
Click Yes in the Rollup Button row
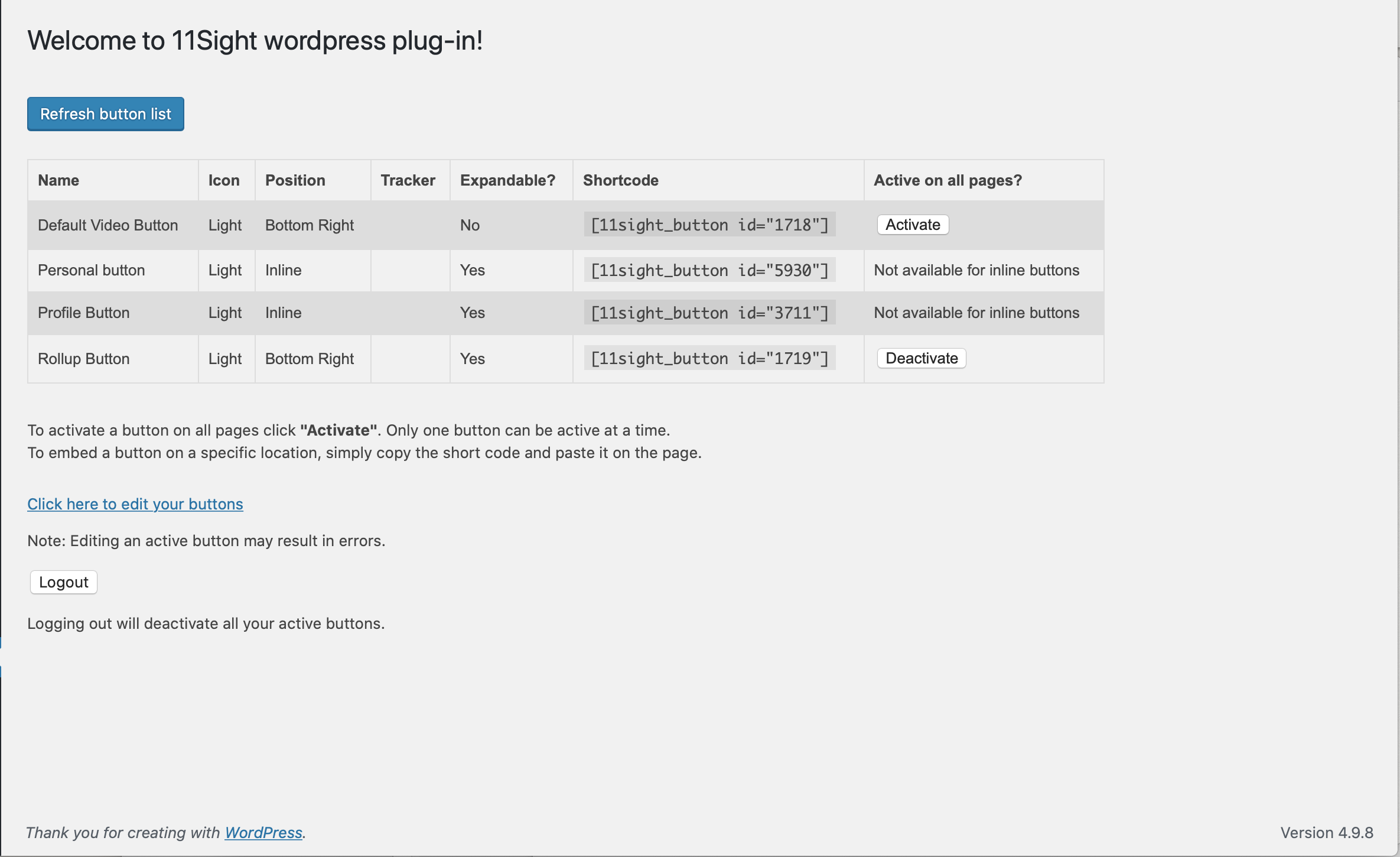tap(473, 359)
